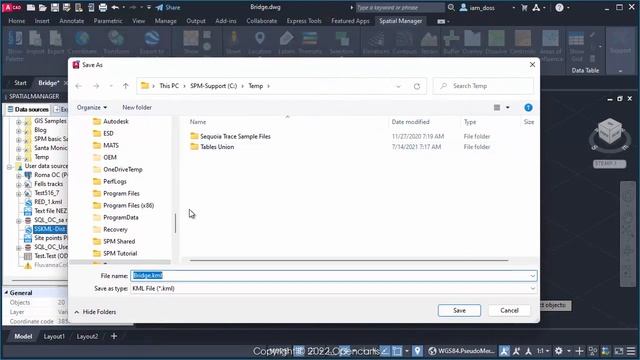Open the Data sources palette tab
The height and width of the screenshot is (360, 640).
[x=28, y=109]
